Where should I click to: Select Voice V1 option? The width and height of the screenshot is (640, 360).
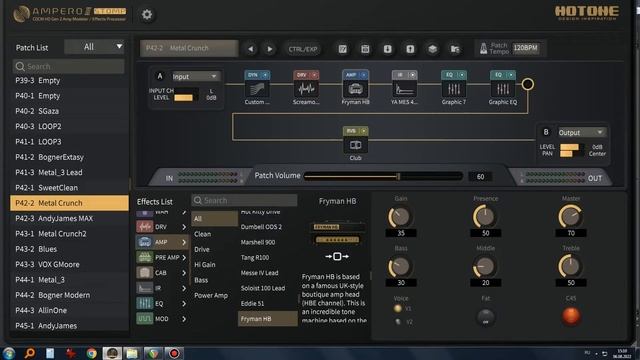pos(398,308)
